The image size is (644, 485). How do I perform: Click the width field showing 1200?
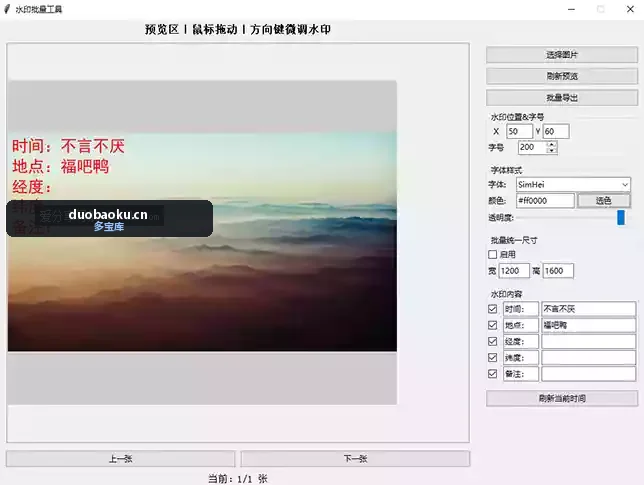pos(514,271)
